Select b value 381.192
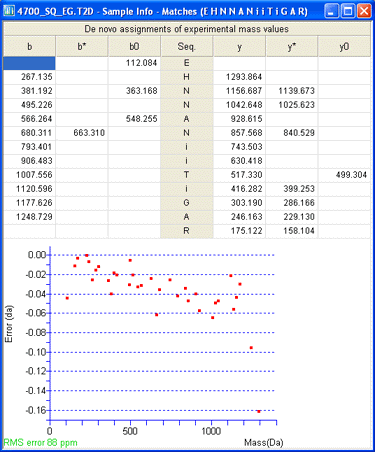 pyautogui.click(x=37, y=91)
